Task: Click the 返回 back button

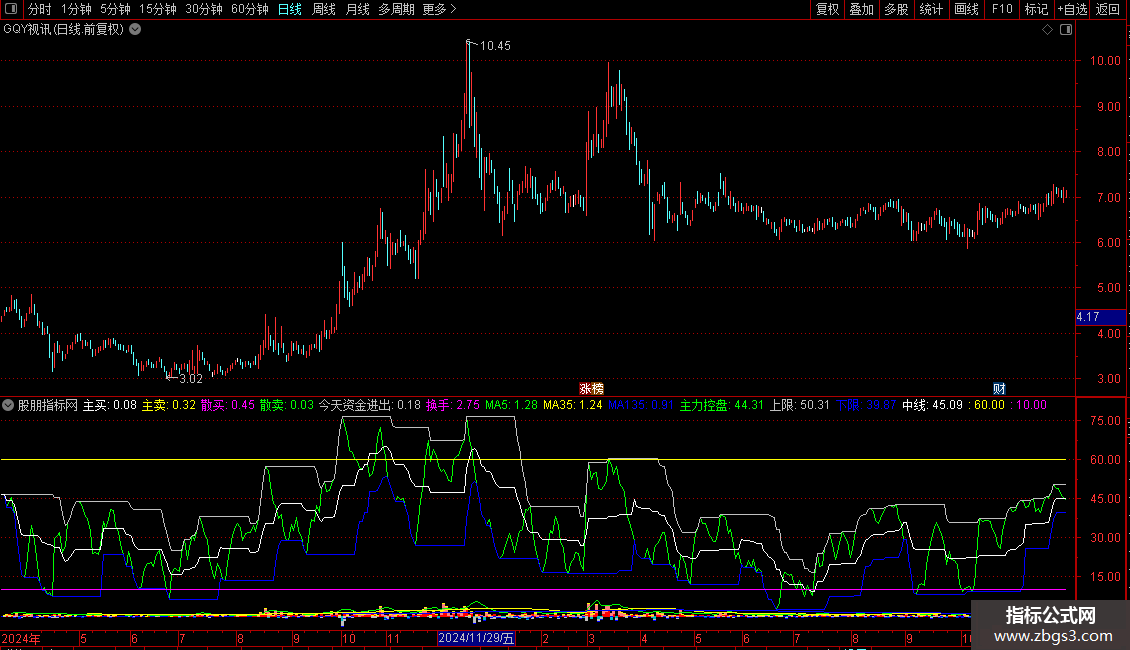Action: (1108, 9)
